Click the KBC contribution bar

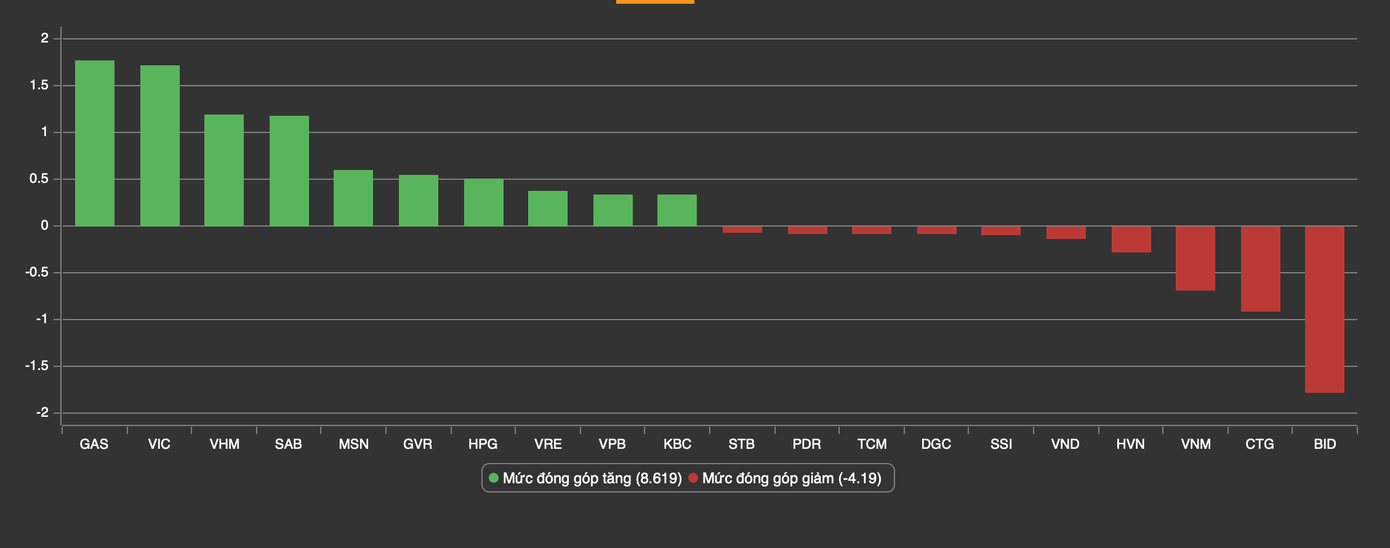coord(677,210)
